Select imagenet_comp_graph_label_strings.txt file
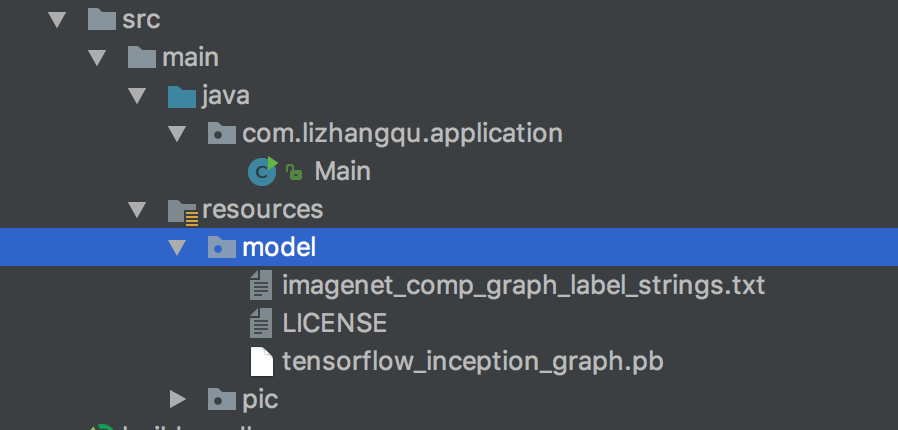This screenshot has height=430, width=898. point(523,286)
